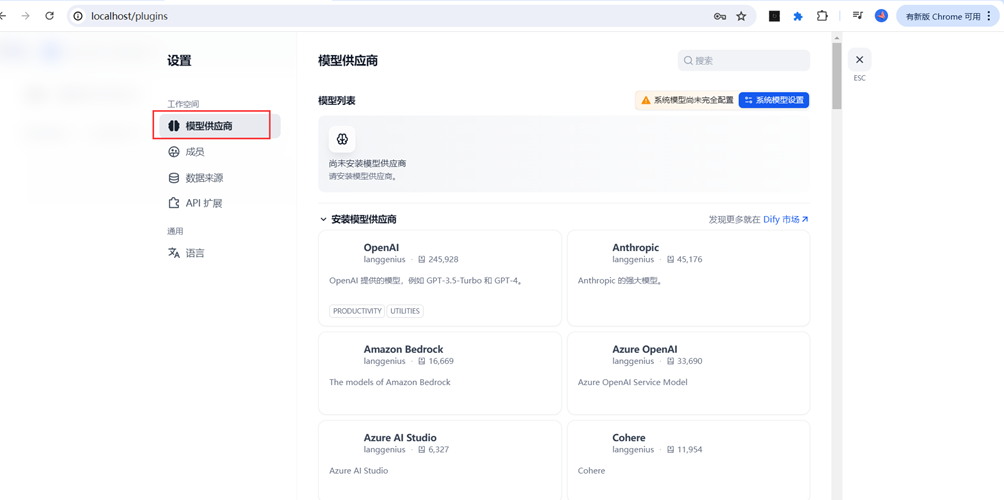Viewport: 1004px width, 500px height.
Task: Click the 33,690 download count
Action: pyautogui.click(x=690, y=361)
